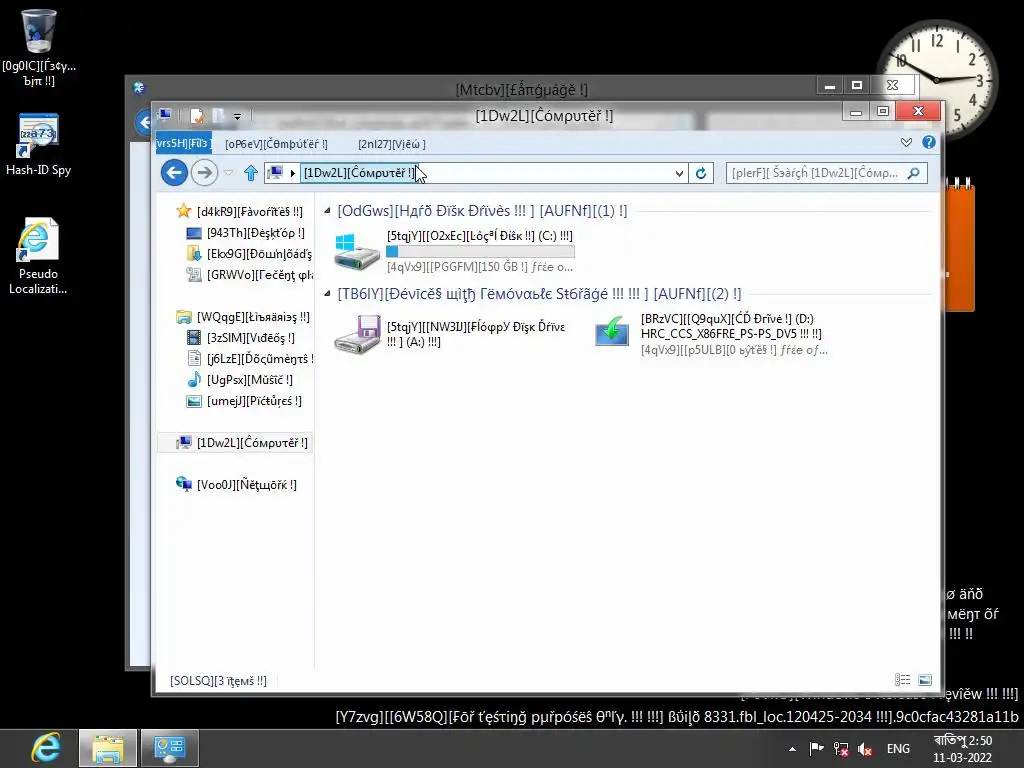Collapse the Hard Disk Drives group

click(327, 210)
